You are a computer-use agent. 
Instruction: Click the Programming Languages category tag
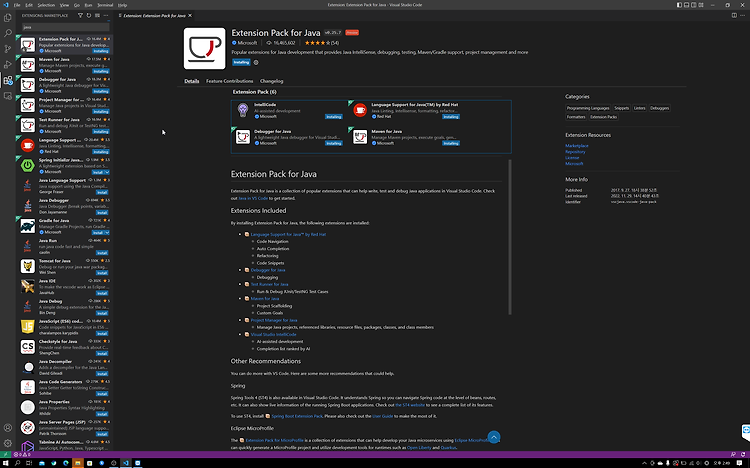tap(588, 108)
